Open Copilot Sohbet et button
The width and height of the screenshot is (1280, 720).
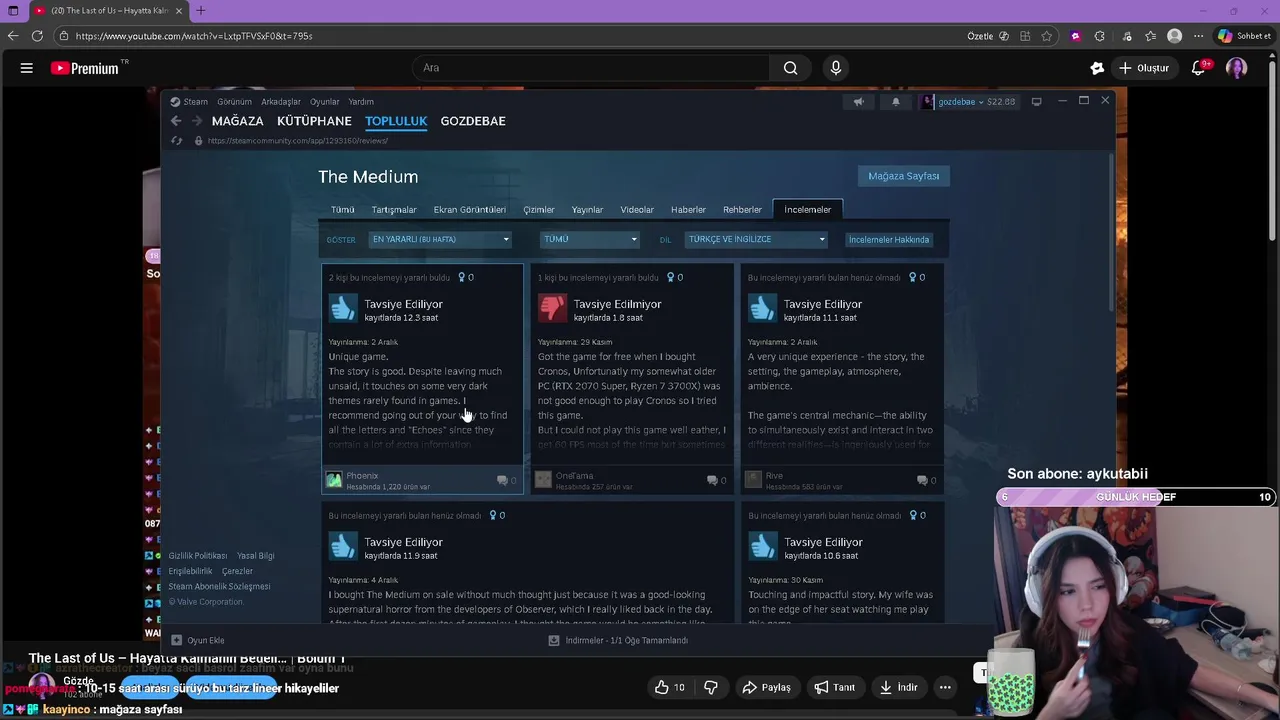[x=1244, y=36]
